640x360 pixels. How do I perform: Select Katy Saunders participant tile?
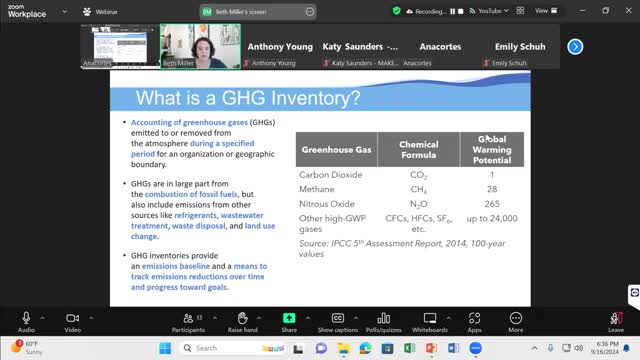[x=360, y=47]
